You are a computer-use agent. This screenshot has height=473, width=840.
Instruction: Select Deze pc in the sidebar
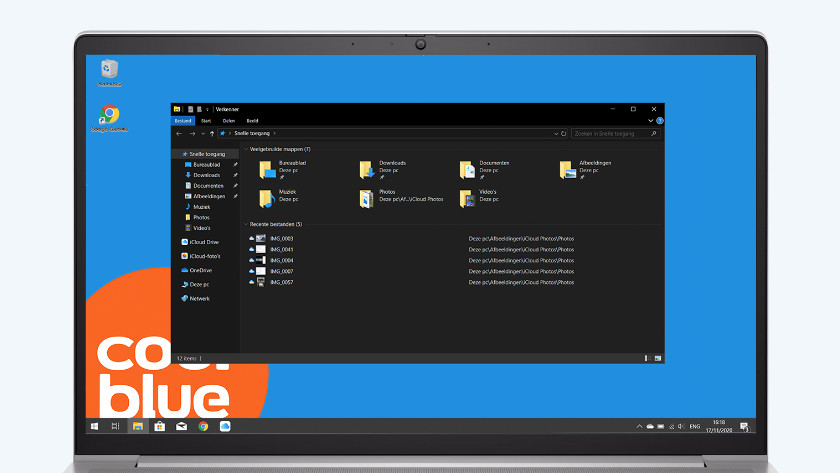point(199,284)
